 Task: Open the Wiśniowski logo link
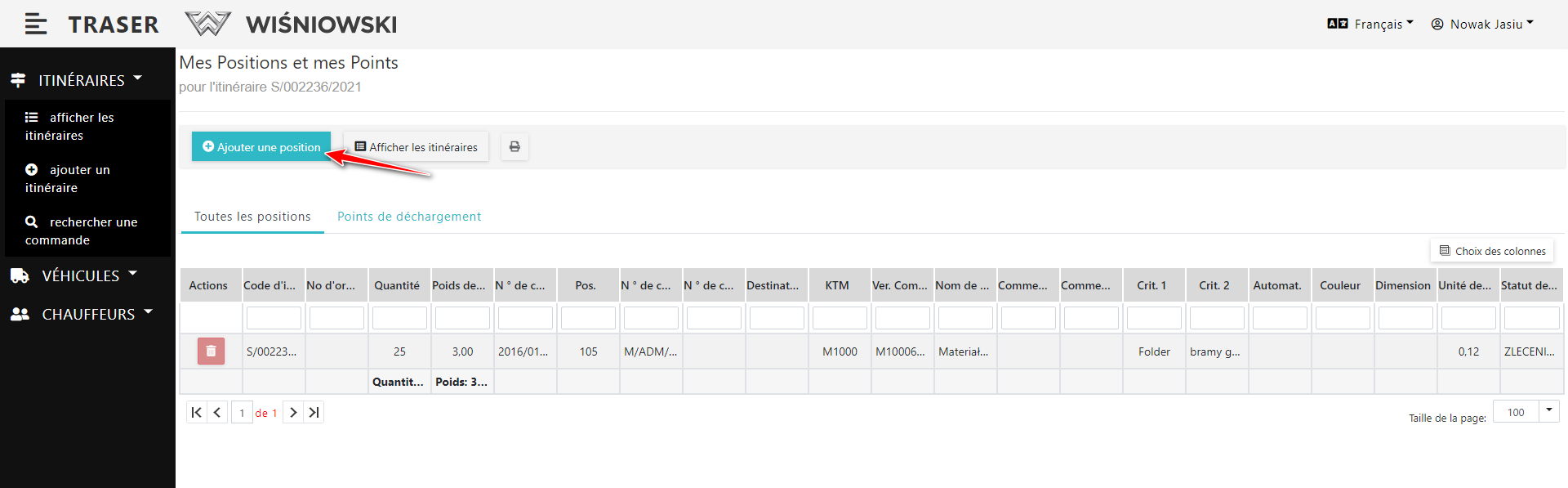tap(292, 25)
